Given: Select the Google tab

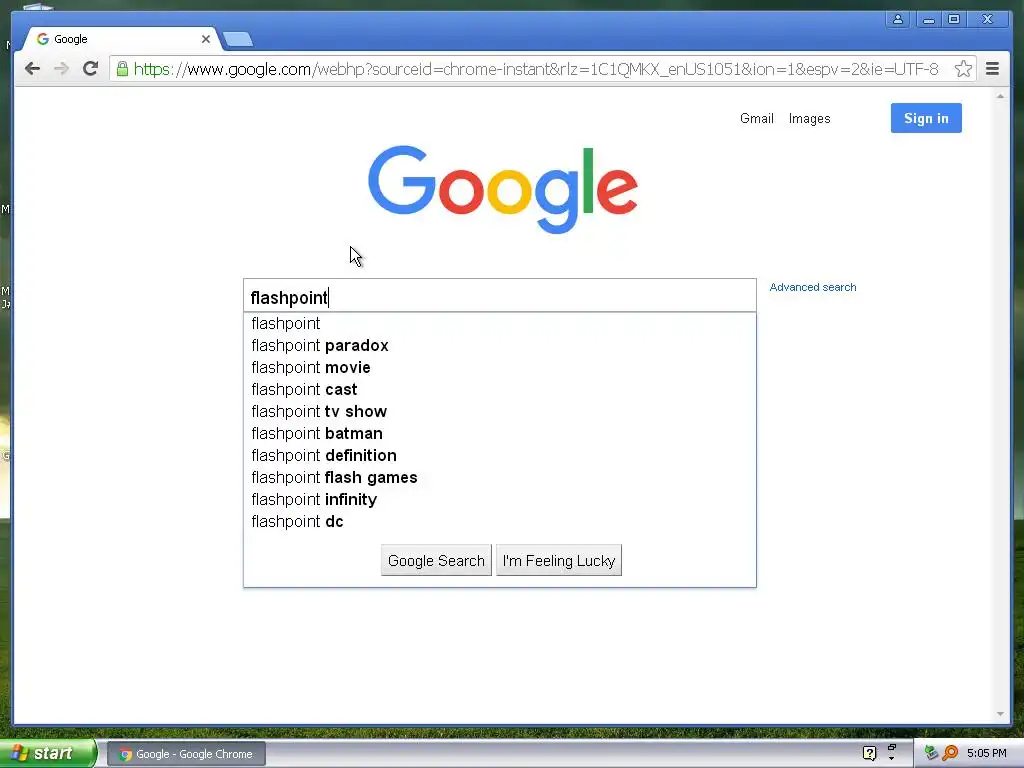Looking at the screenshot, I should (x=121, y=39).
